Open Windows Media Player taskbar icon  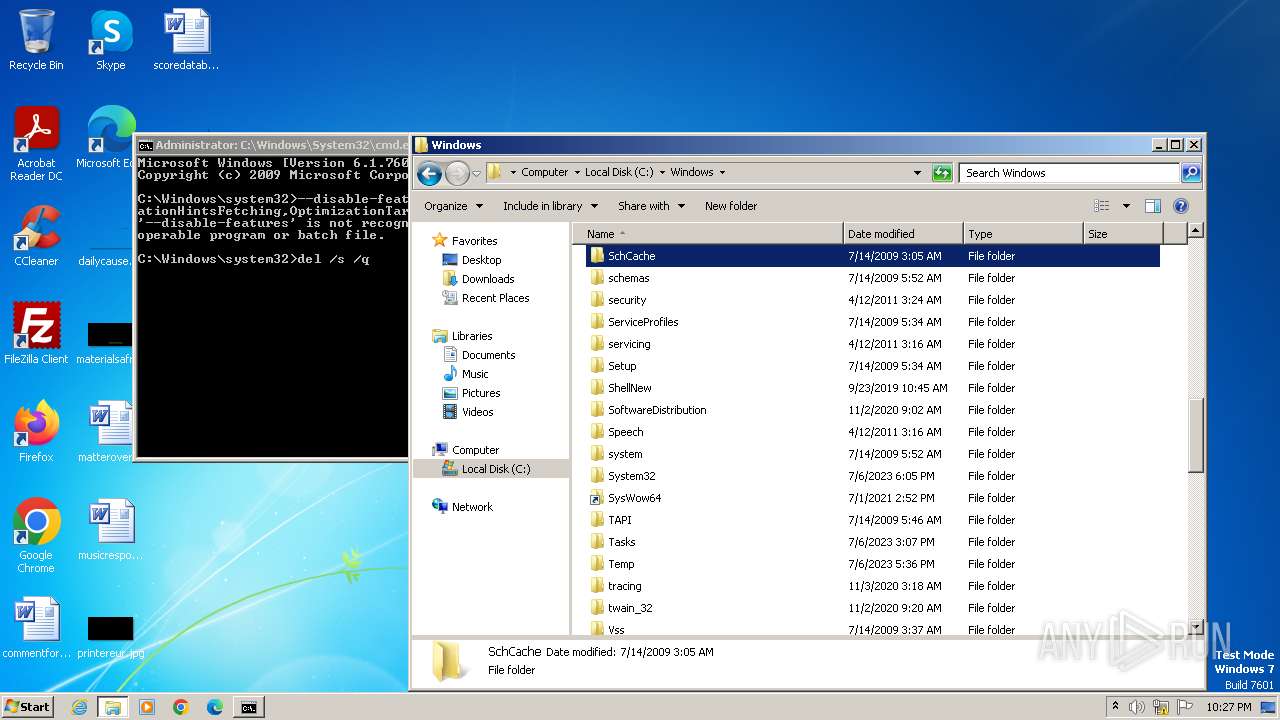point(146,707)
